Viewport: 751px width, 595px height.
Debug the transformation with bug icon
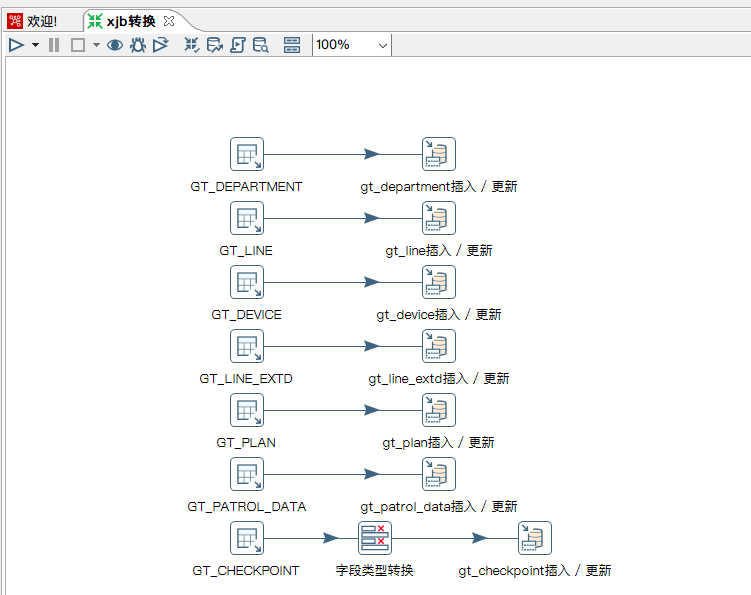(138, 45)
